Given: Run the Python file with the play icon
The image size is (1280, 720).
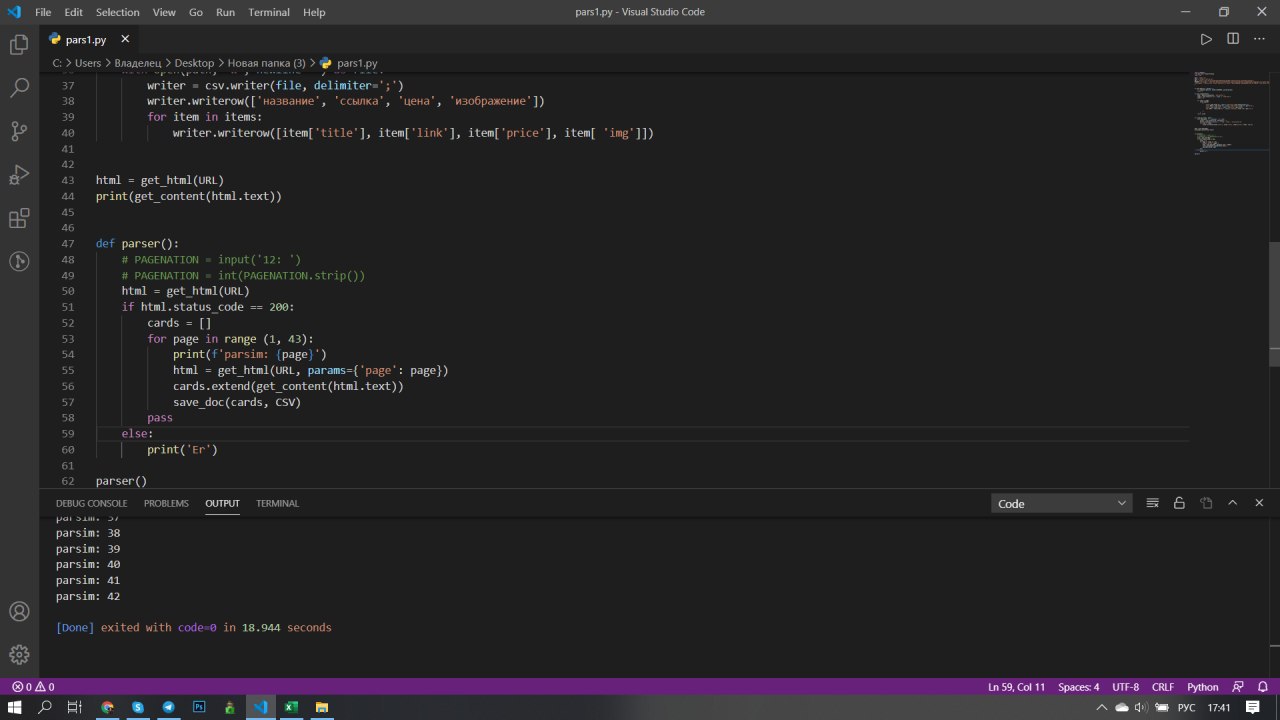Looking at the screenshot, I should [1206, 39].
